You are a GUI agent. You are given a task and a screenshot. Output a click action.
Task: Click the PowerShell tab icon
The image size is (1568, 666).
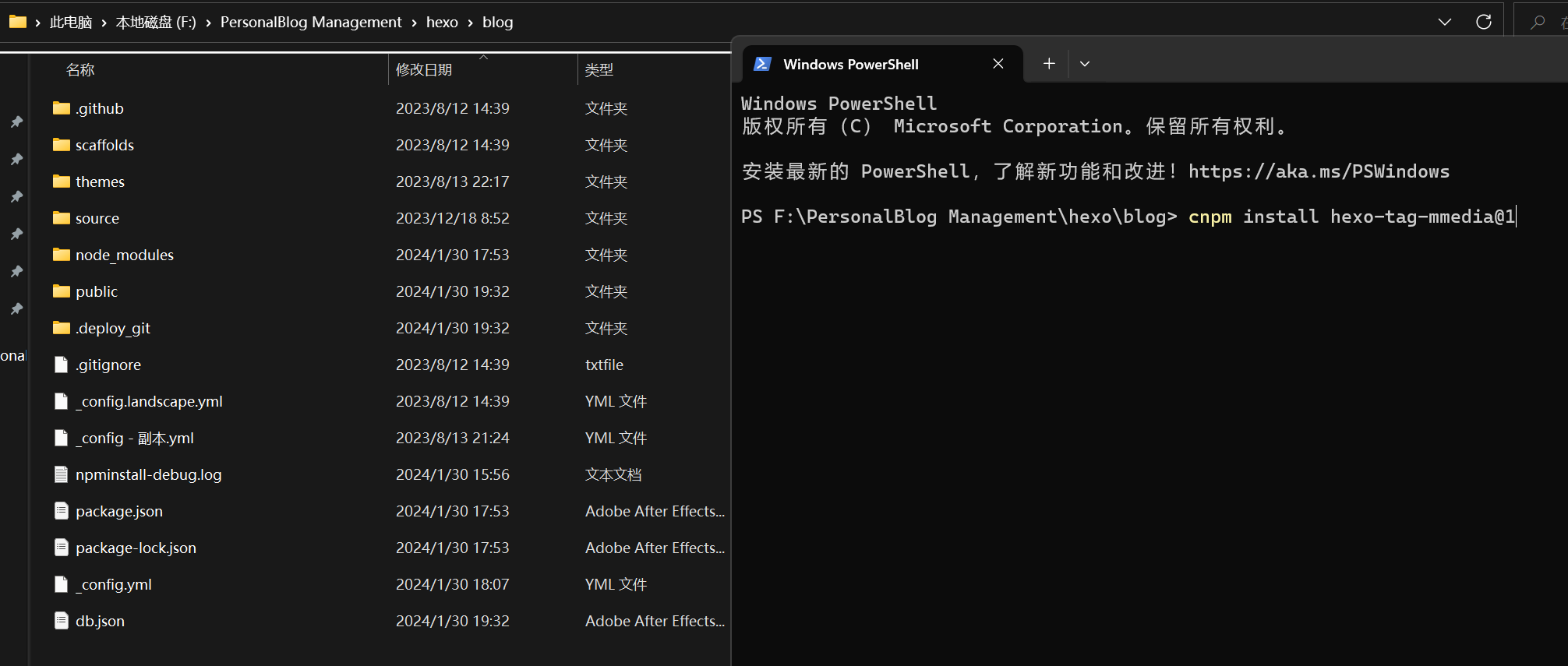click(x=763, y=64)
